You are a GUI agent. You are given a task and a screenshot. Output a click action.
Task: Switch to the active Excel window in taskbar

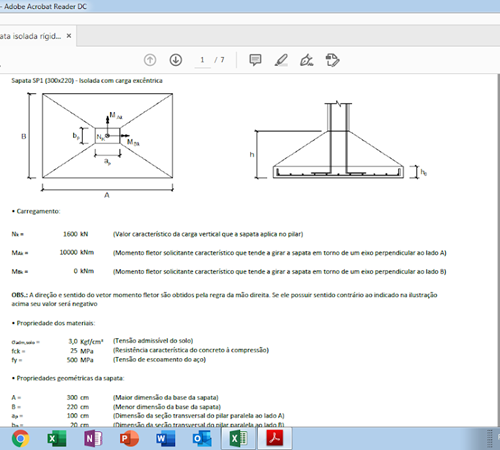click(x=238, y=438)
